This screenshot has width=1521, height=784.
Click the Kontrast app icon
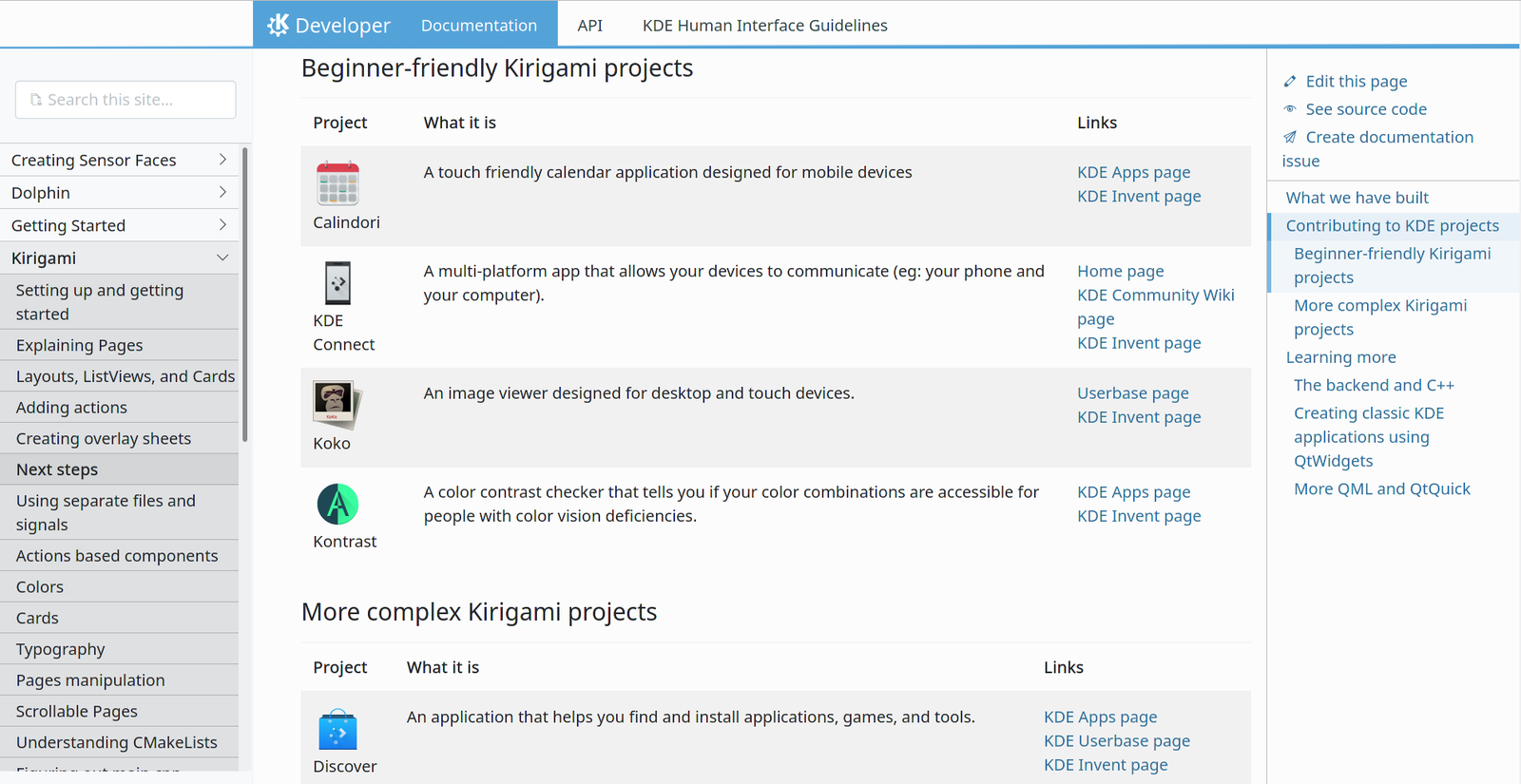pos(337,504)
